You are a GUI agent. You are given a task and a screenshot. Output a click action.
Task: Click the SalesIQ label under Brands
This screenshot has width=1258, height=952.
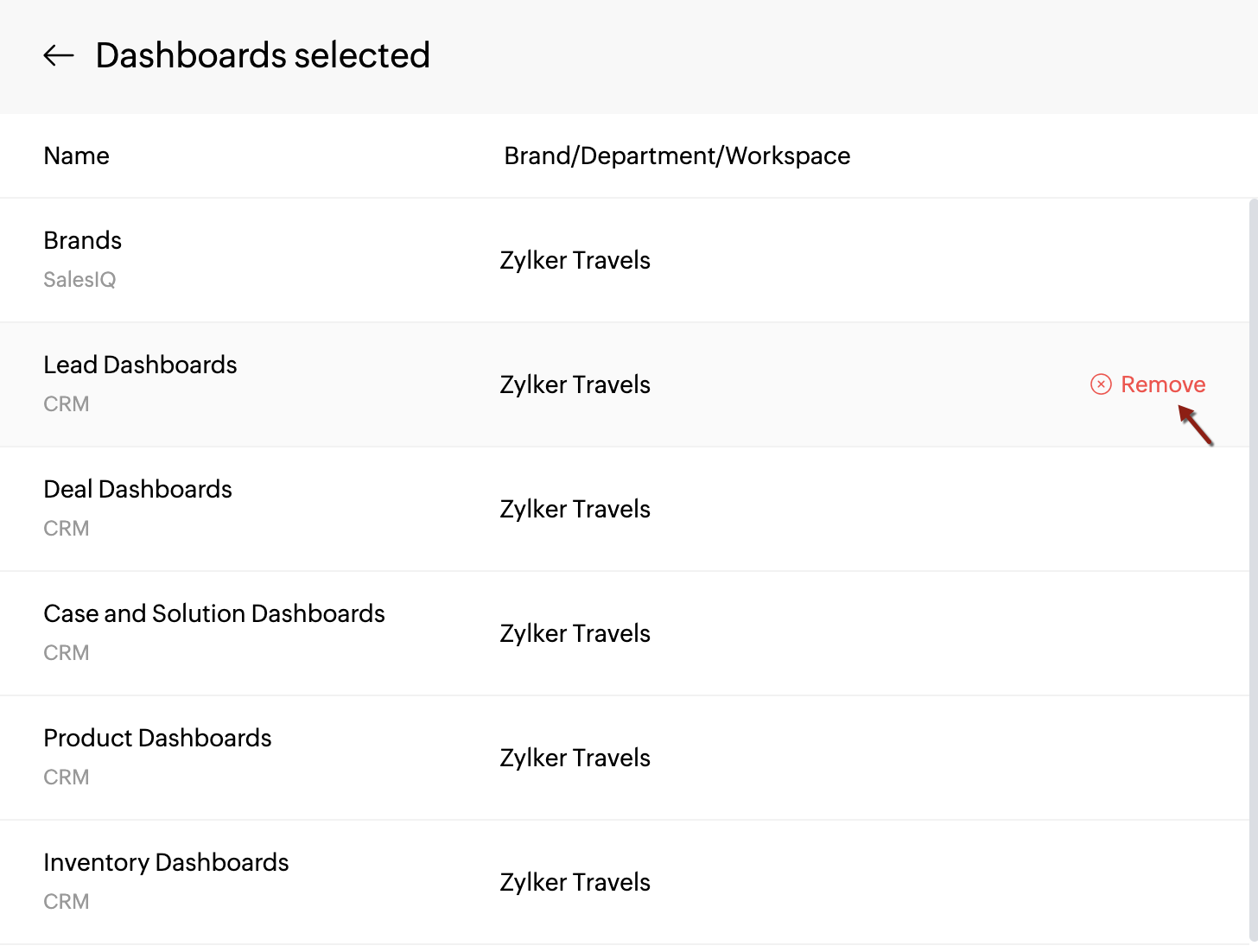(79, 279)
